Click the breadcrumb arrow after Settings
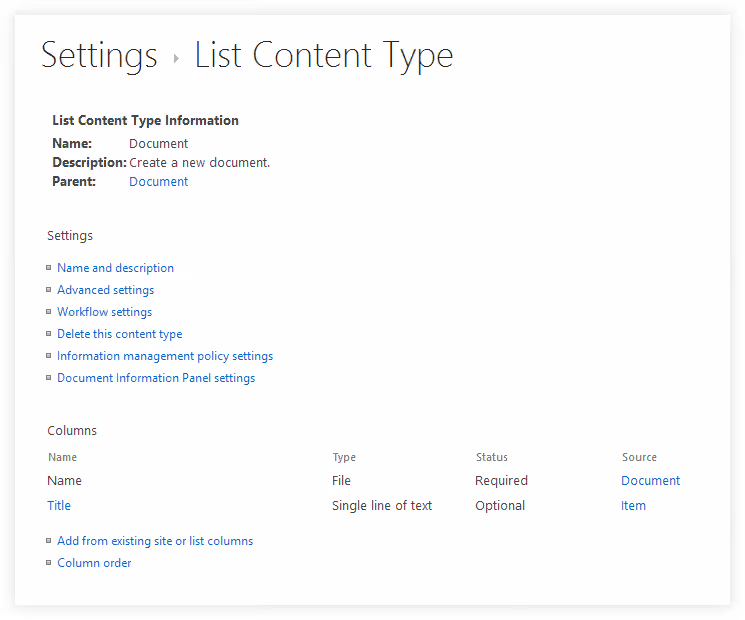 [176, 58]
